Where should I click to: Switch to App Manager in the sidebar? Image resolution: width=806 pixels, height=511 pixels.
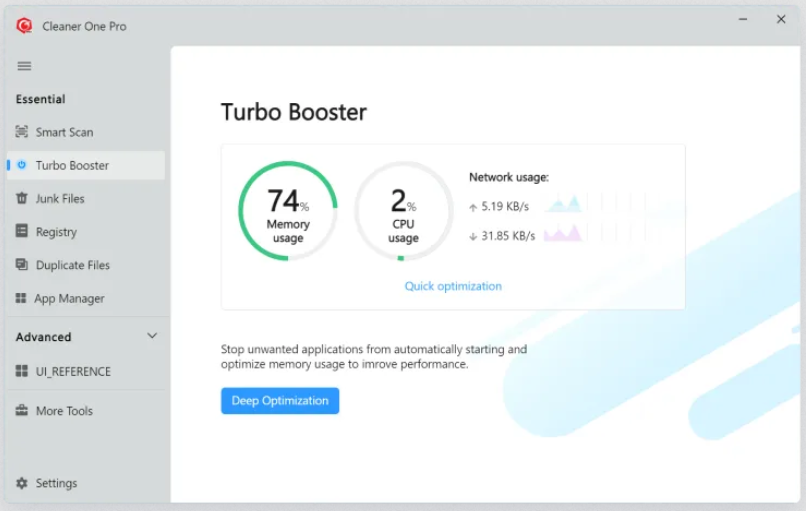coord(69,299)
